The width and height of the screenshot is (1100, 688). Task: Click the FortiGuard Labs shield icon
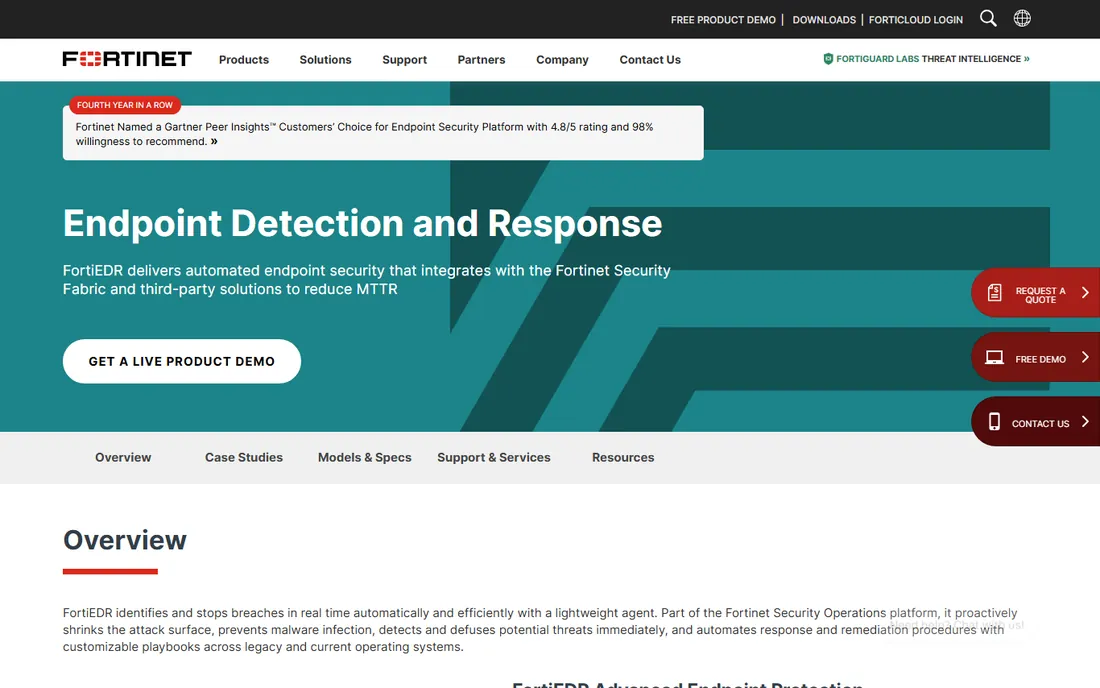828,59
